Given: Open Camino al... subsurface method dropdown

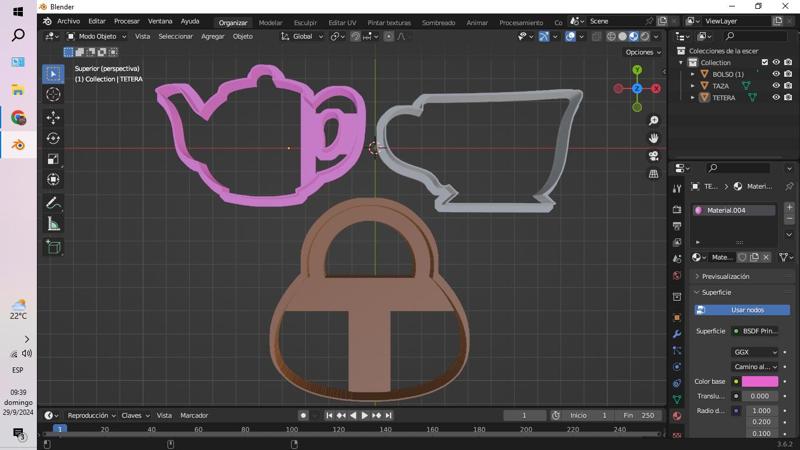Looking at the screenshot, I should pyautogui.click(x=755, y=367).
